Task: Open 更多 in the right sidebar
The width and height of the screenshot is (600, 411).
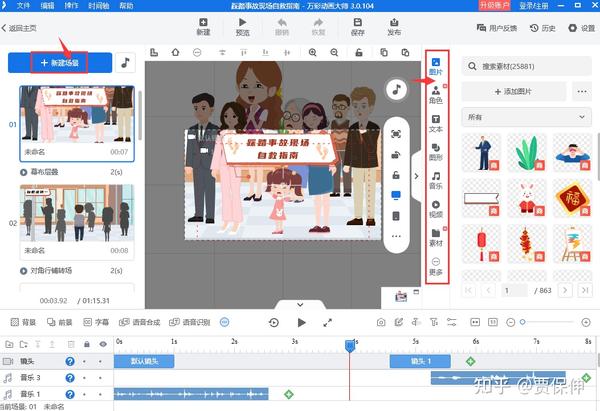Action: pyautogui.click(x=435, y=266)
